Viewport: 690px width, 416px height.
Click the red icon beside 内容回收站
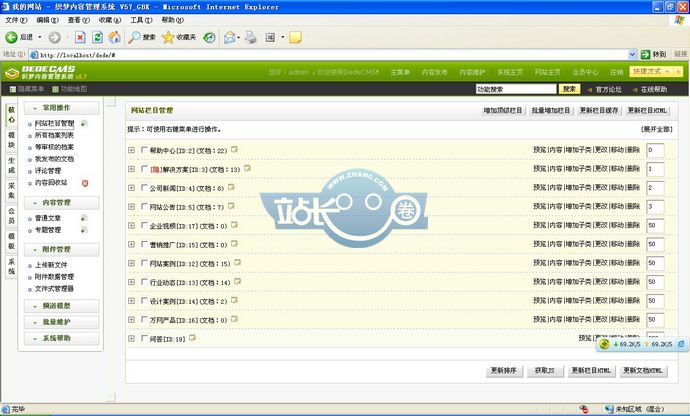(x=85, y=183)
